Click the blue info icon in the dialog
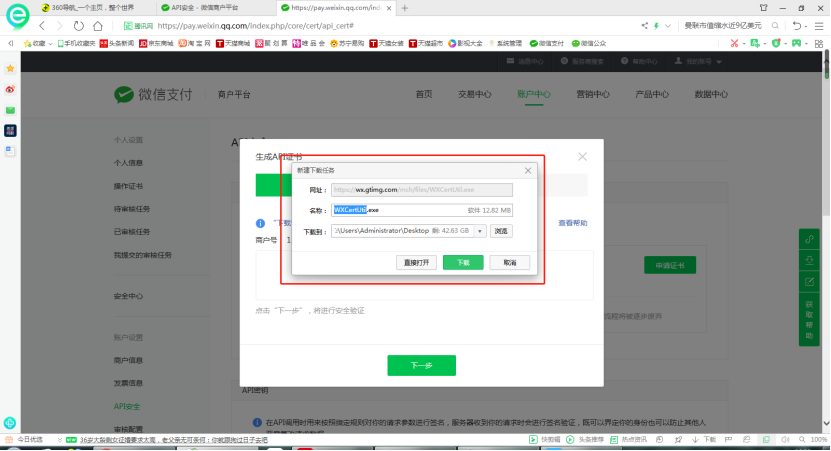This screenshot has width=831, height=451. coord(260,223)
